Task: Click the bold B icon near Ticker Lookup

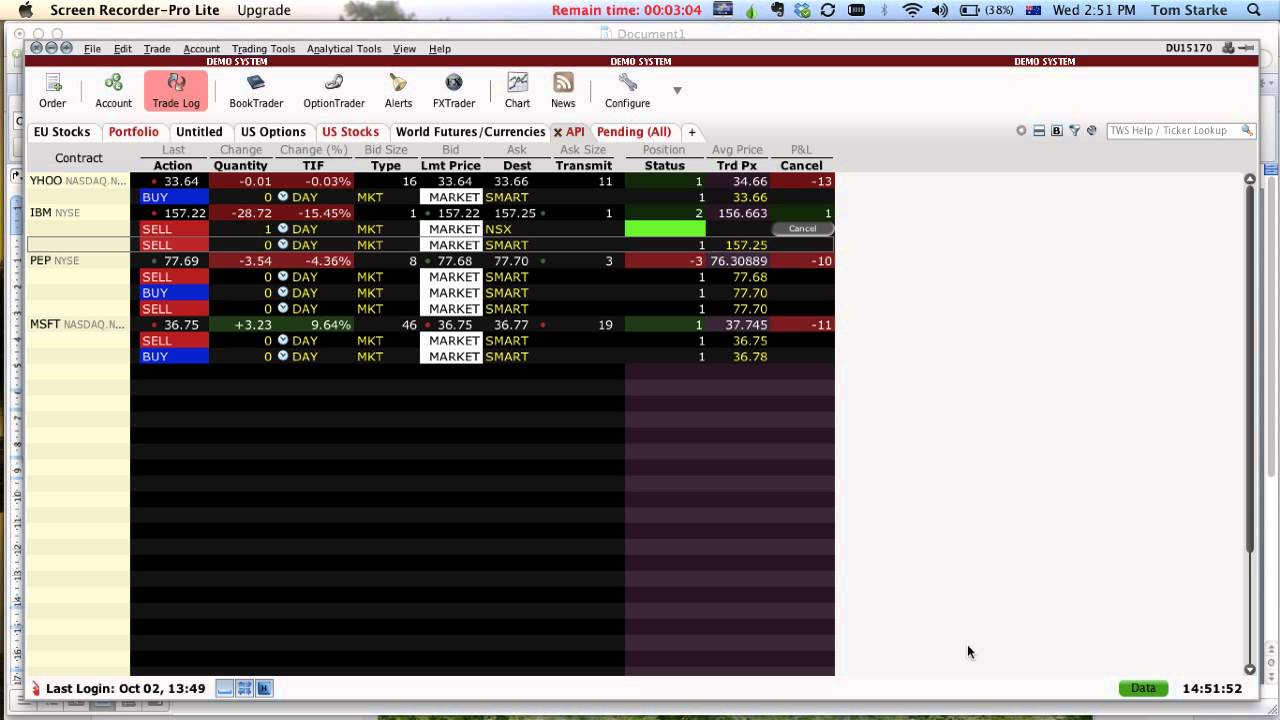Action: 1057,131
